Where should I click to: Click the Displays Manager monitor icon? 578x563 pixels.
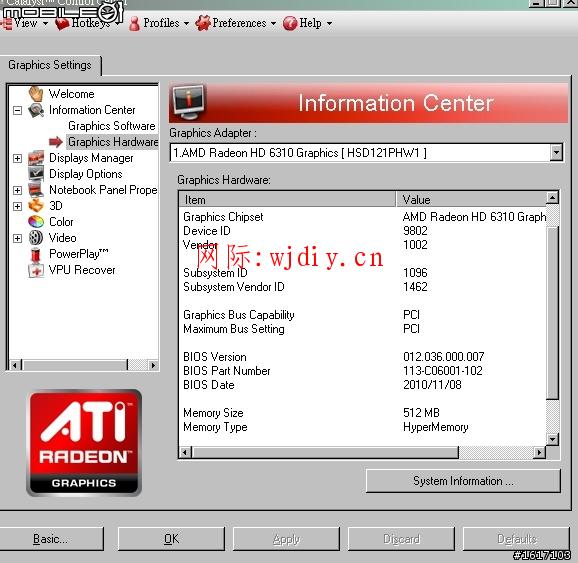(36, 158)
